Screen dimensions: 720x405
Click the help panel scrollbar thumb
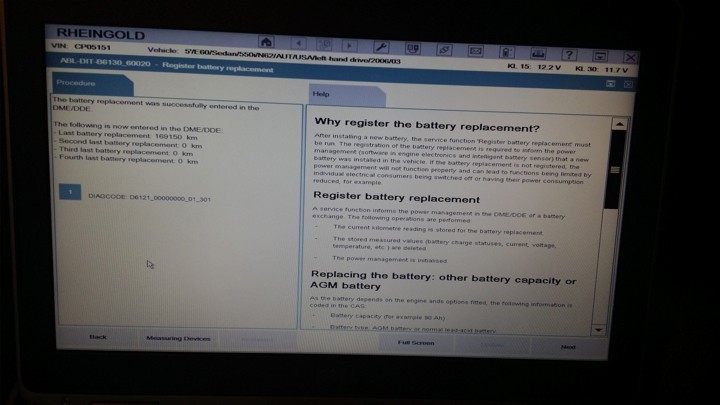[x=614, y=170]
